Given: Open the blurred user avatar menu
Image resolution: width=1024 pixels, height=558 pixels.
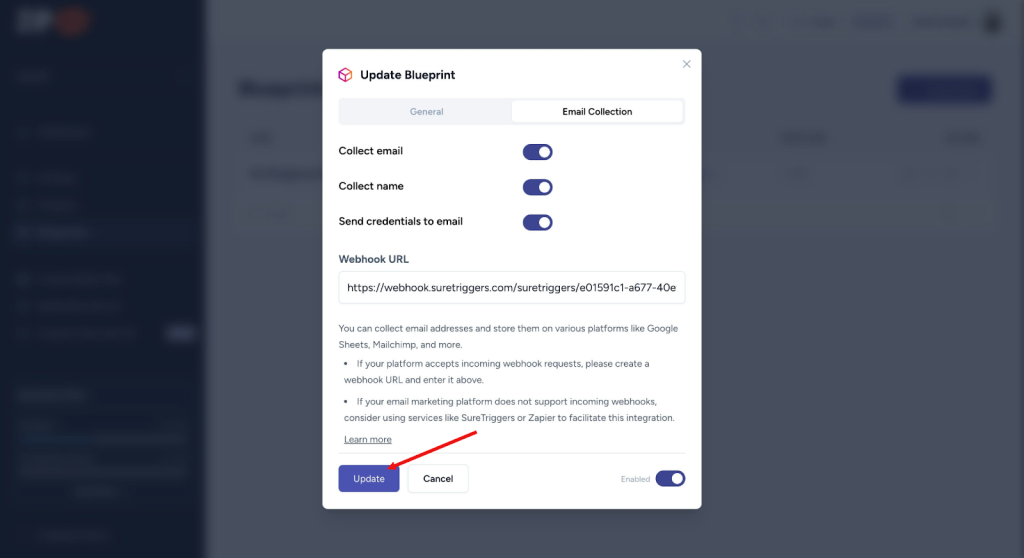Looking at the screenshot, I should [993, 22].
